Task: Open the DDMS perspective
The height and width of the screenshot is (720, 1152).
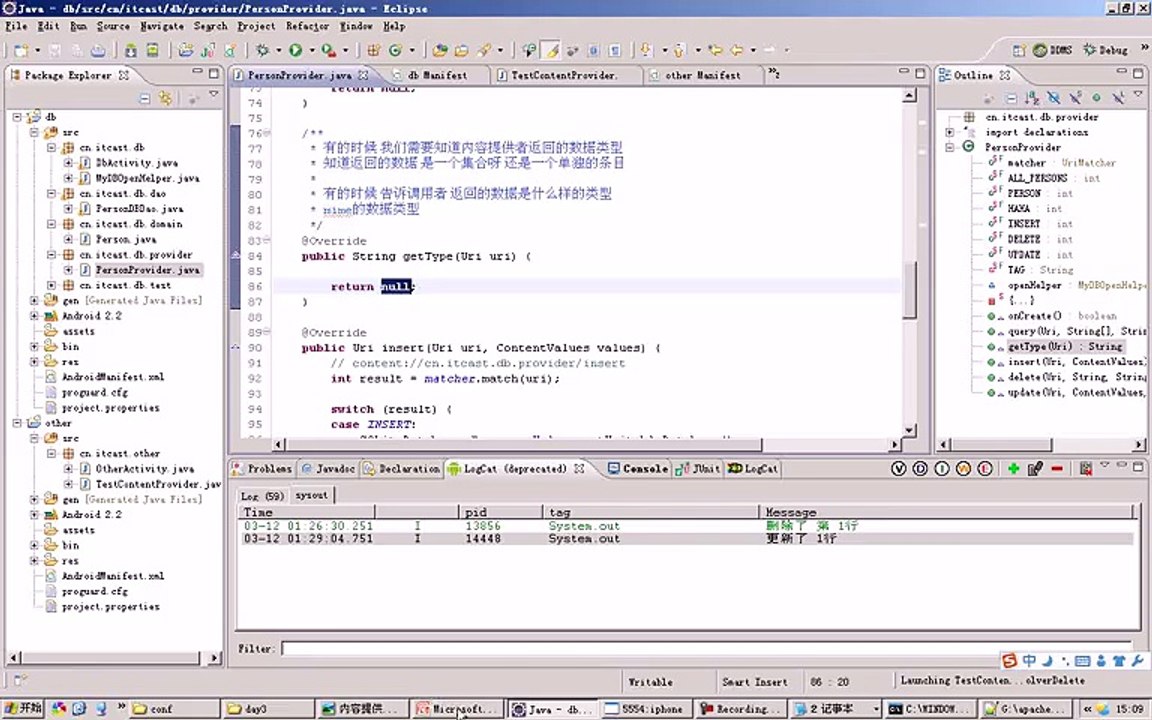Action: tap(1053, 50)
